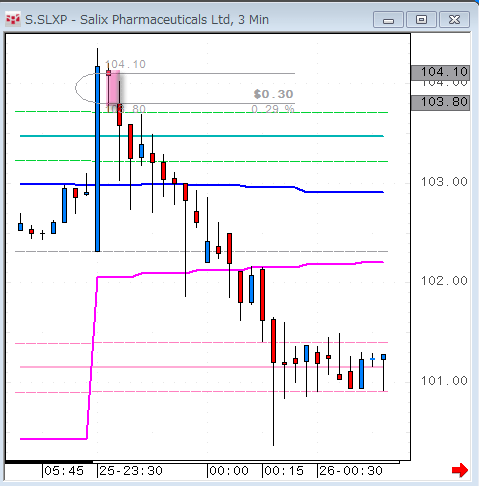This screenshot has height=486, width=479.
Task: Select the teal horizontal line
Action: (x=202, y=136)
